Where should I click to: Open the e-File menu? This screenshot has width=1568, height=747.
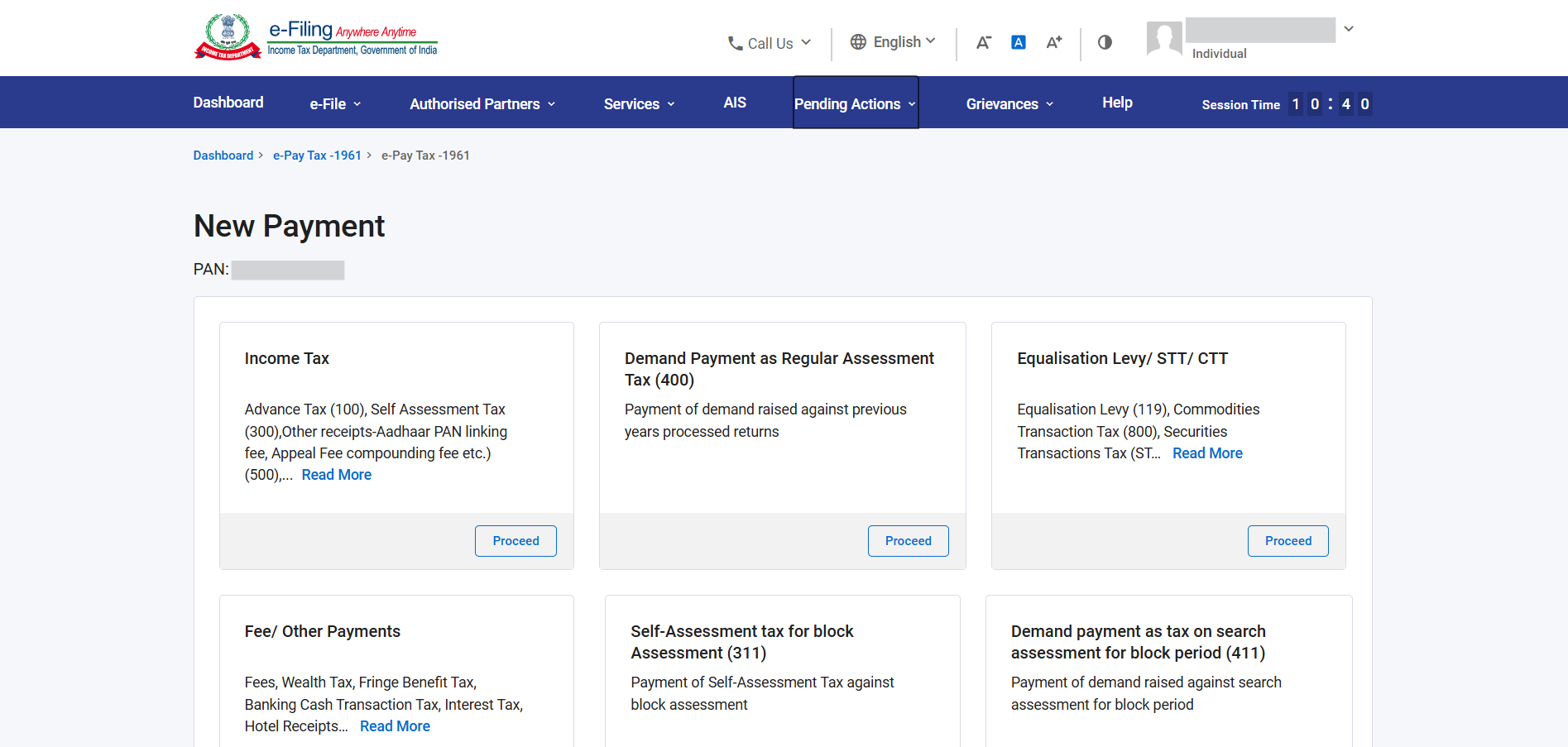(335, 103)
